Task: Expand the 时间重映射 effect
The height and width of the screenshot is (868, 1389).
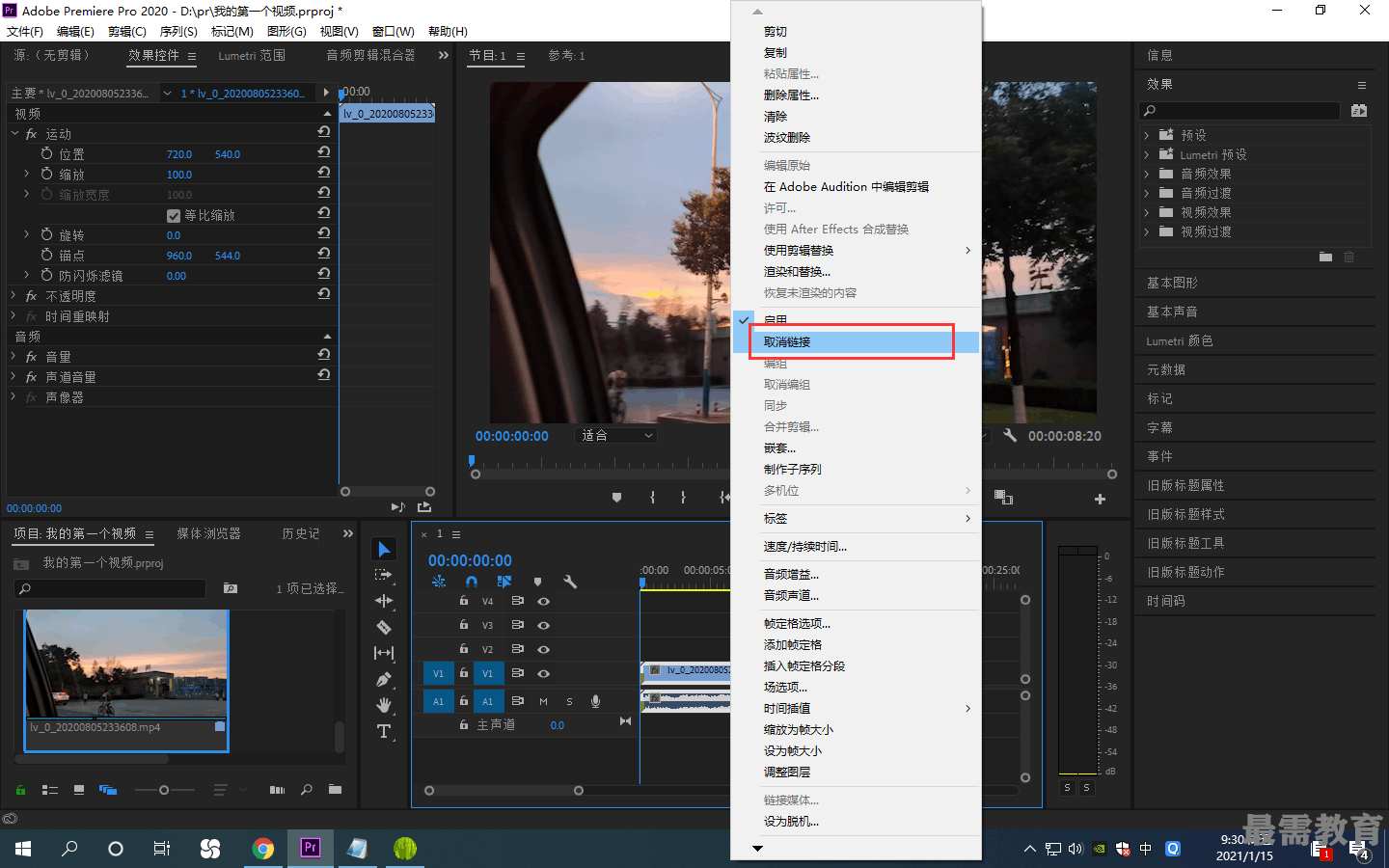Action: coord(14,315)
